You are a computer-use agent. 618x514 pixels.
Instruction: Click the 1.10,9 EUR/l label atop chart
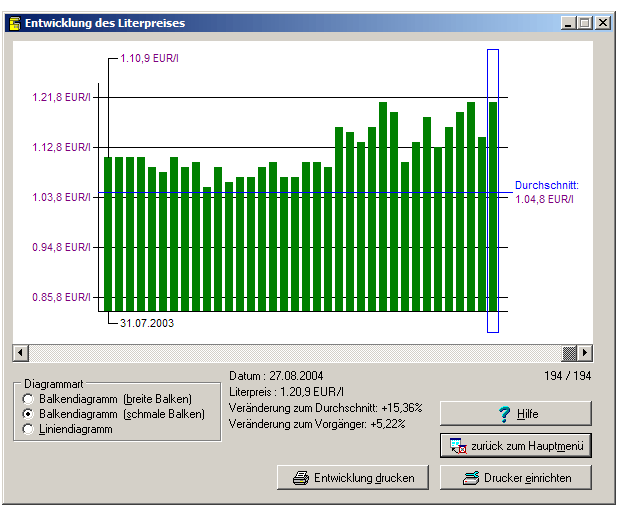tap(149, 58)
